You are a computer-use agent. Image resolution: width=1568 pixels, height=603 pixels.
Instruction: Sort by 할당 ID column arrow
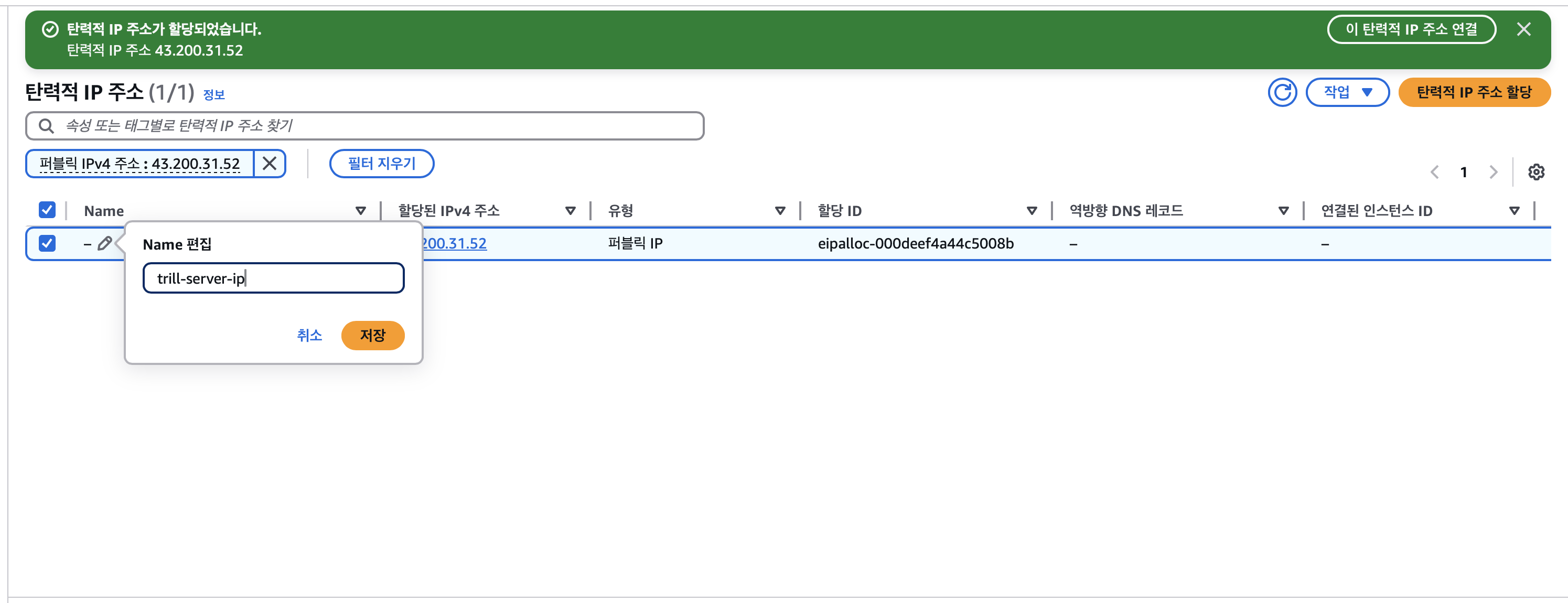[1031, 211]
